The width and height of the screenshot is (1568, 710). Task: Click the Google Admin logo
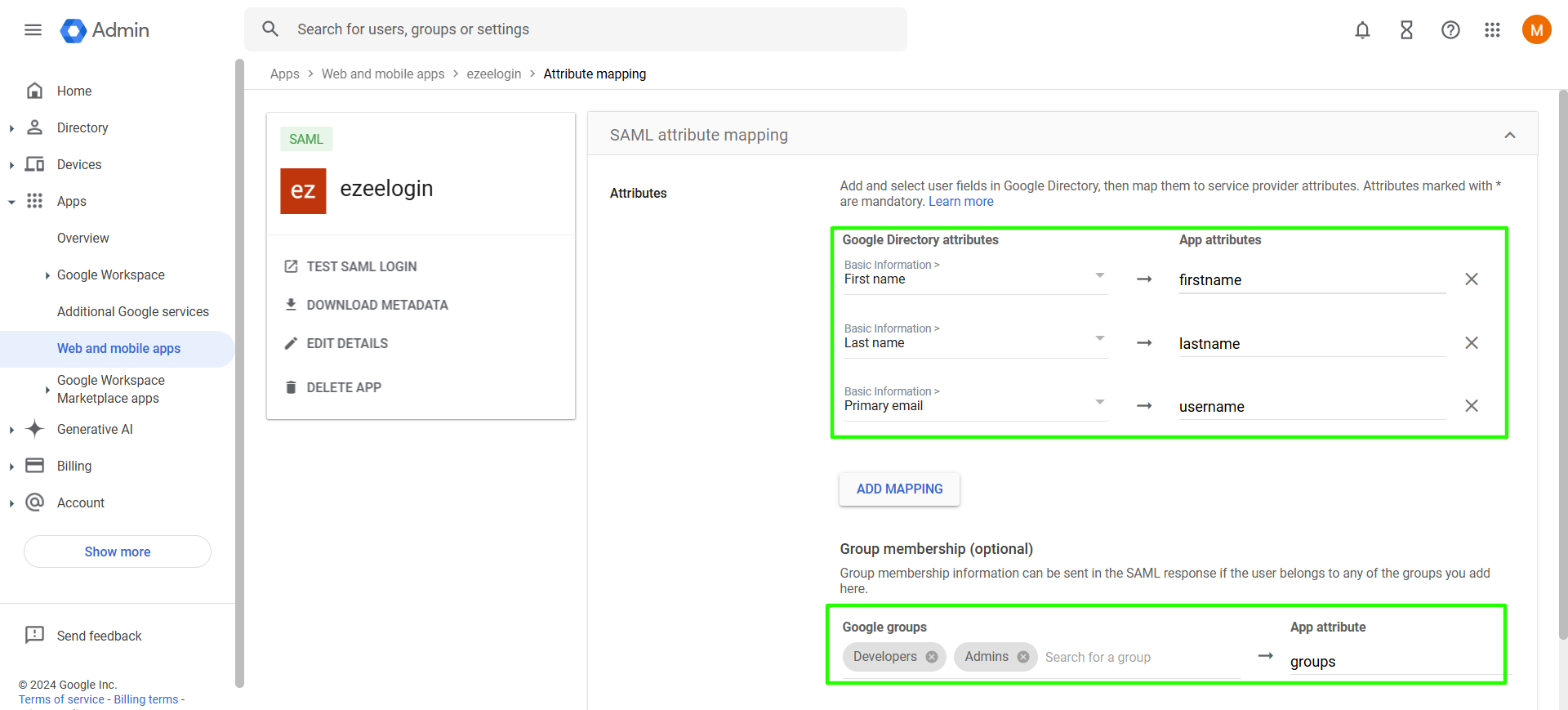click(105, 30)
